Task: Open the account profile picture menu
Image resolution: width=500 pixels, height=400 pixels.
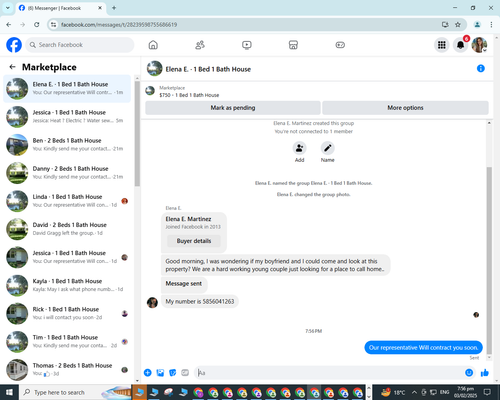Action: (479, 45)
